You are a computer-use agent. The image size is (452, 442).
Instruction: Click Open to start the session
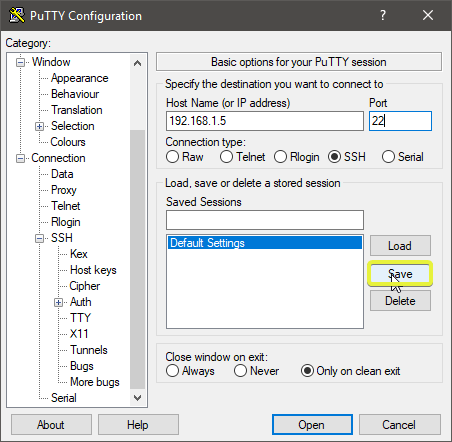click(312, 425)
